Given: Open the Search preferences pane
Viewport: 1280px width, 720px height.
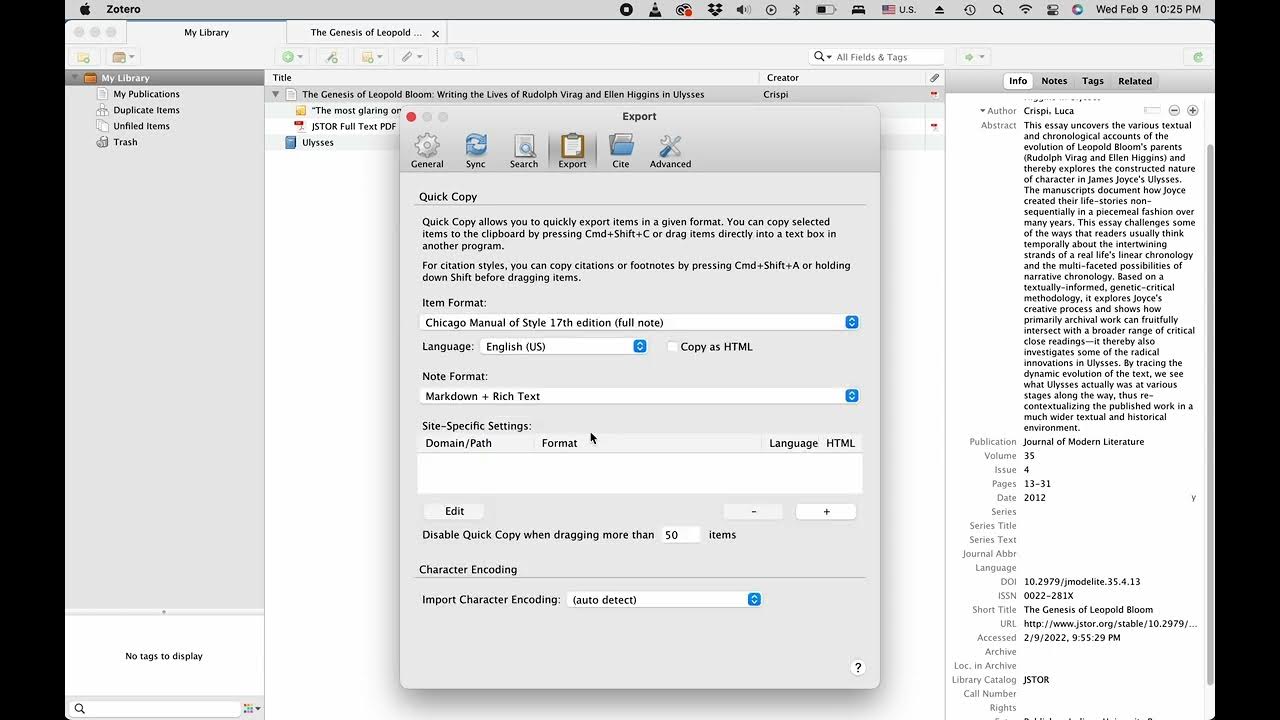Looking at the screenshot, I should point(524,150).
